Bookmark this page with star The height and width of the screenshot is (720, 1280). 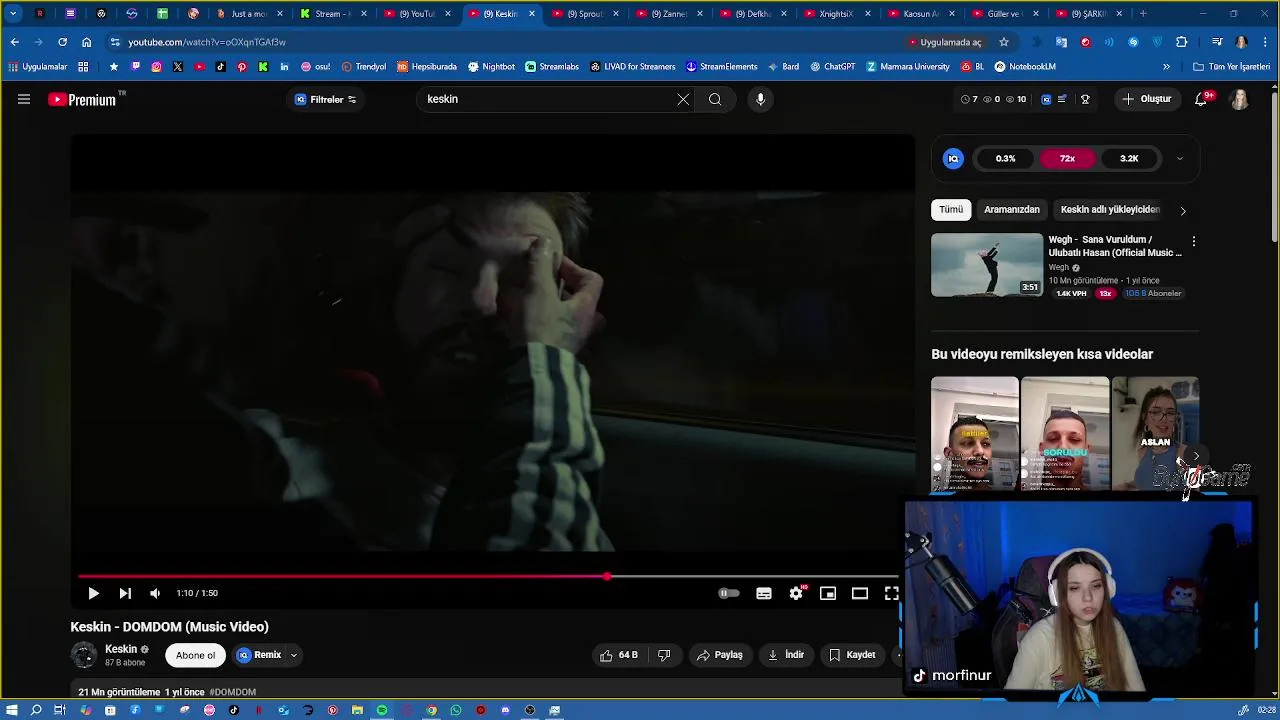click(x=1004, y=42)
